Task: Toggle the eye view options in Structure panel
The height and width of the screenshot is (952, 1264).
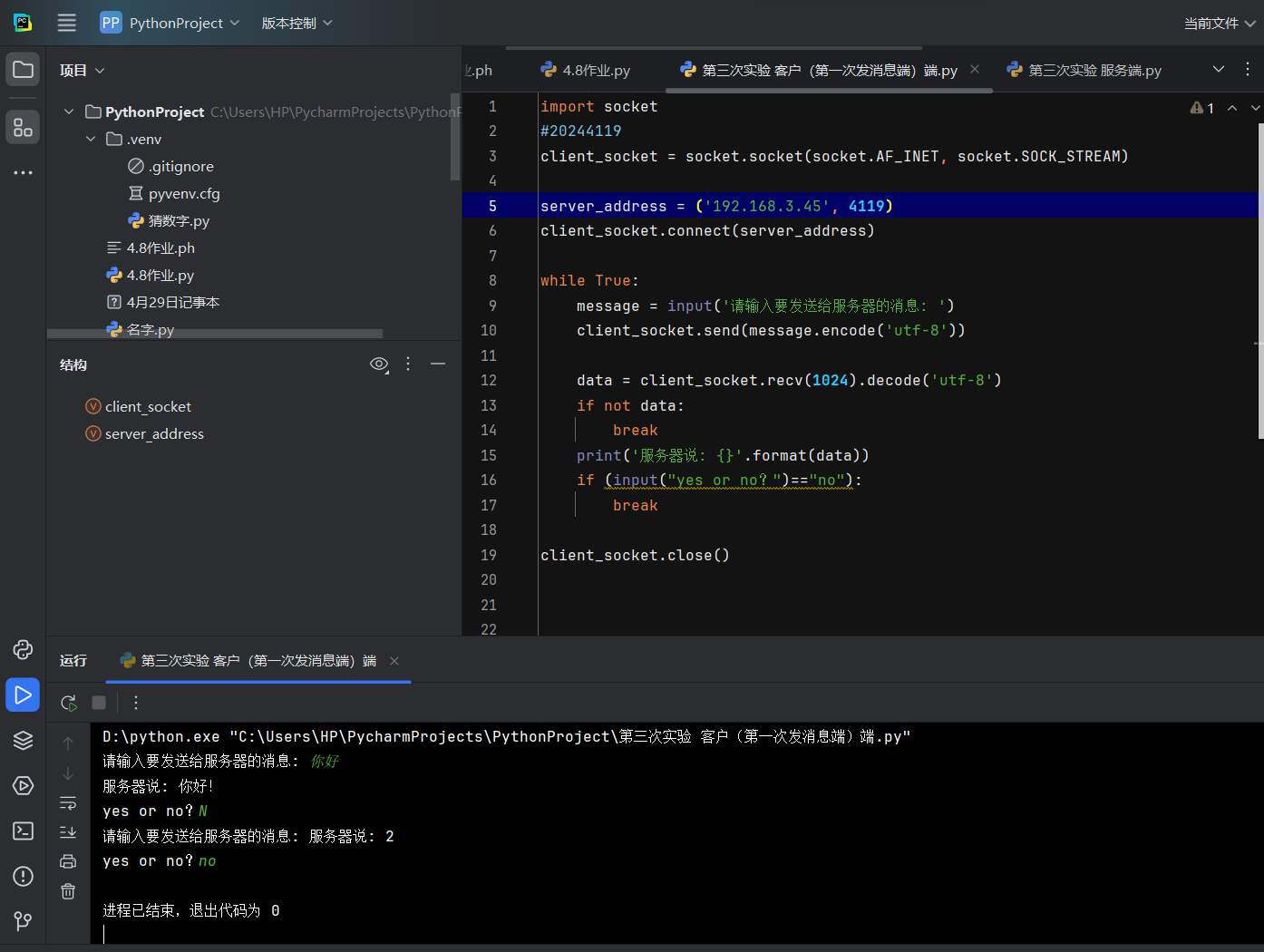Action: pyautogui.click(x=379, y=364)
